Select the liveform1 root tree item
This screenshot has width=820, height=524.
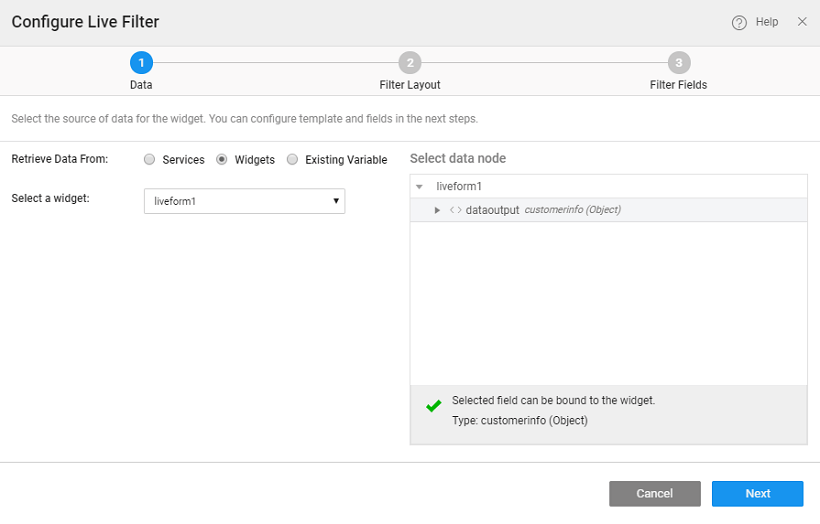tap(459, 187)
